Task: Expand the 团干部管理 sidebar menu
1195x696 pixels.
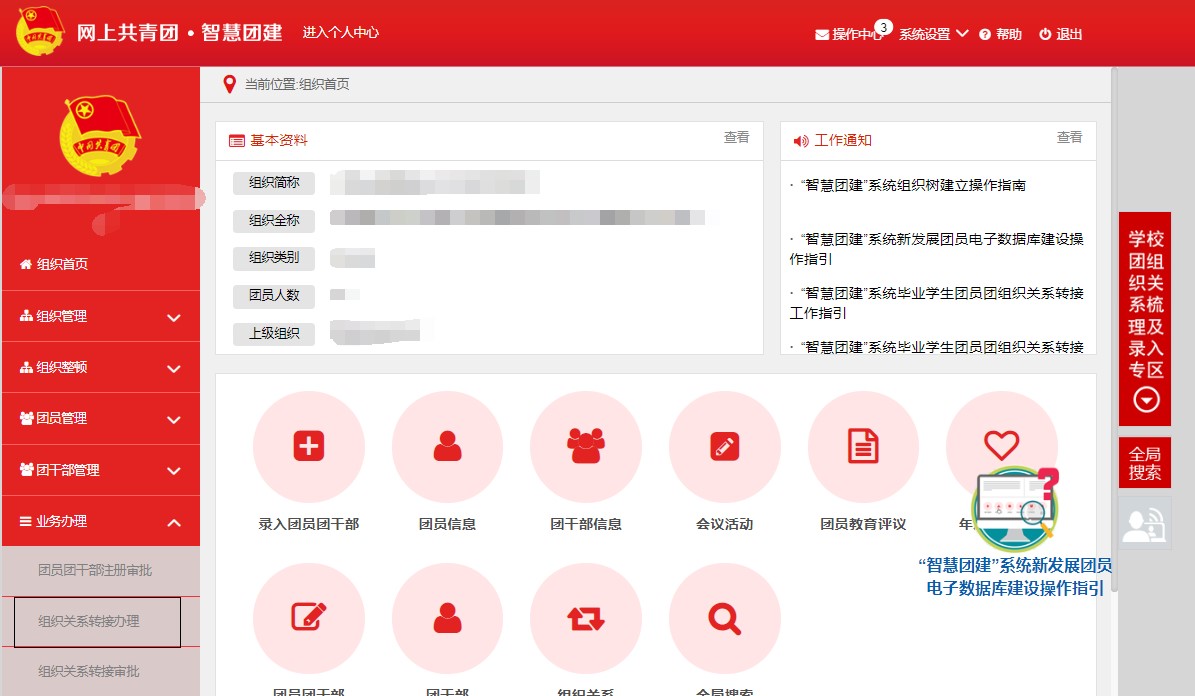Action: 100,470
